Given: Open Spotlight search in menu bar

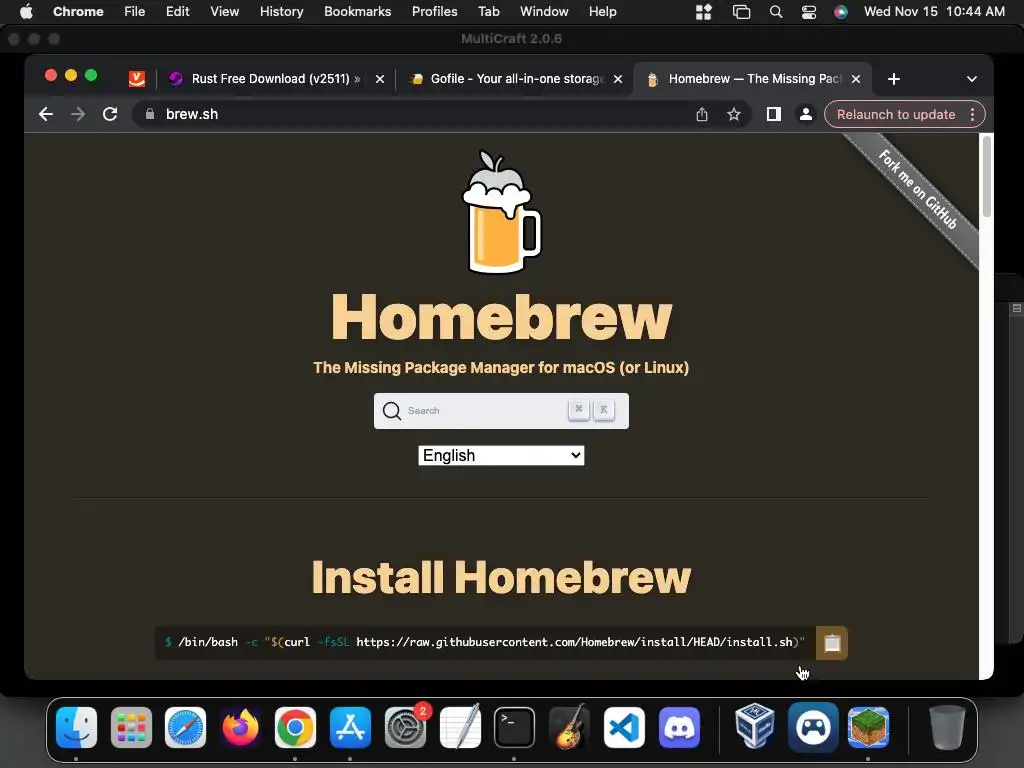Looking at the screenshot, I should 775,12.
